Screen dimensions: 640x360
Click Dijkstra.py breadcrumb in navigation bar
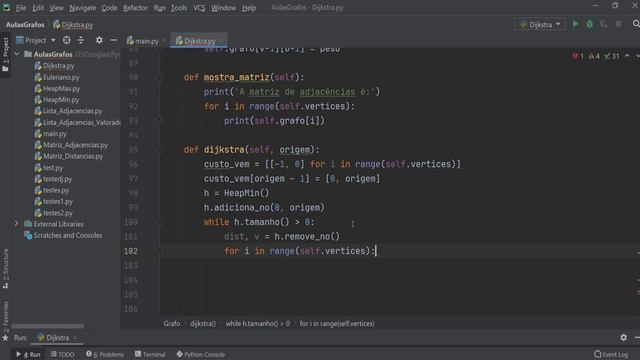(x=73, y=25)
